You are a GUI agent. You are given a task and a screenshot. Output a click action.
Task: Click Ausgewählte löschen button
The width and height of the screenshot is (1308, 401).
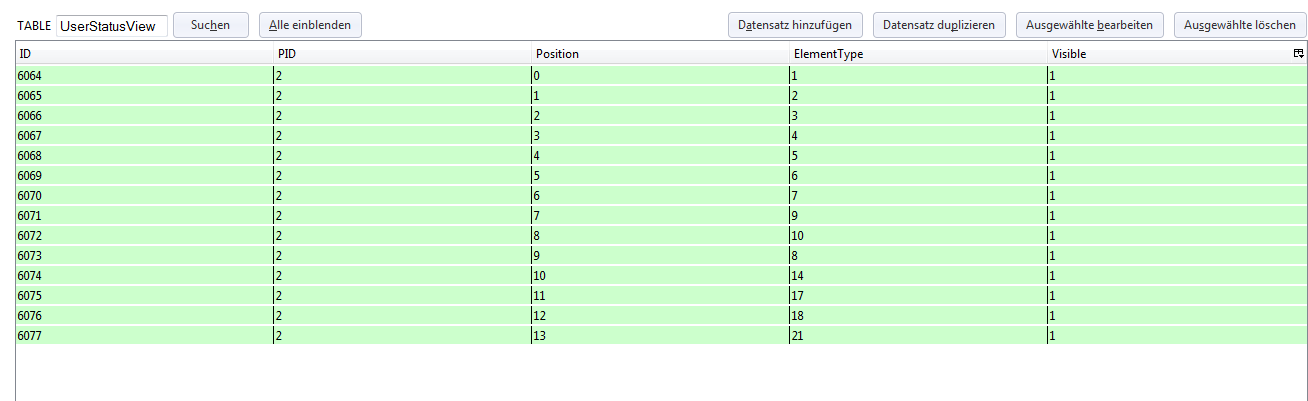coord(1240,25)
